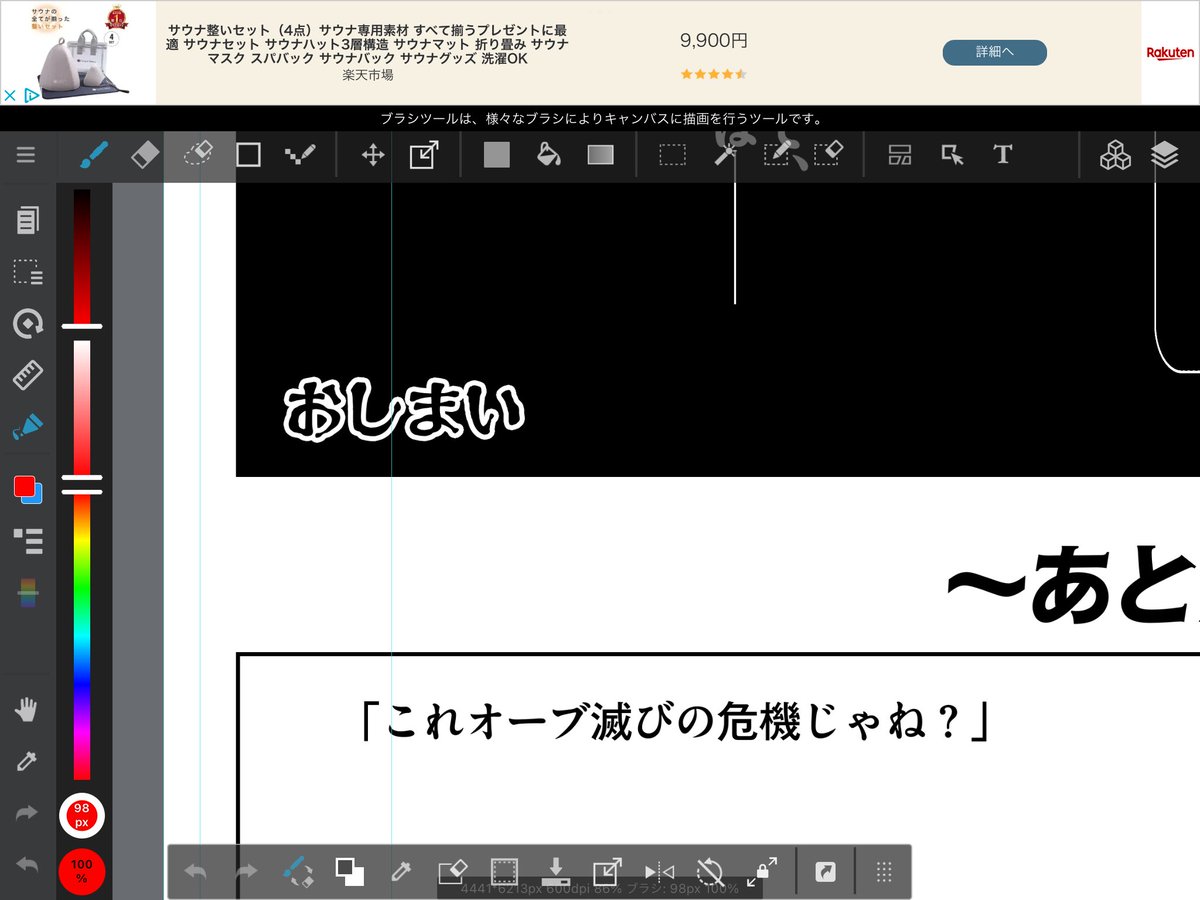Viewport: 1200px width, 900px height.
Task: Tap the sauna set product image
Action: [77, 52]
